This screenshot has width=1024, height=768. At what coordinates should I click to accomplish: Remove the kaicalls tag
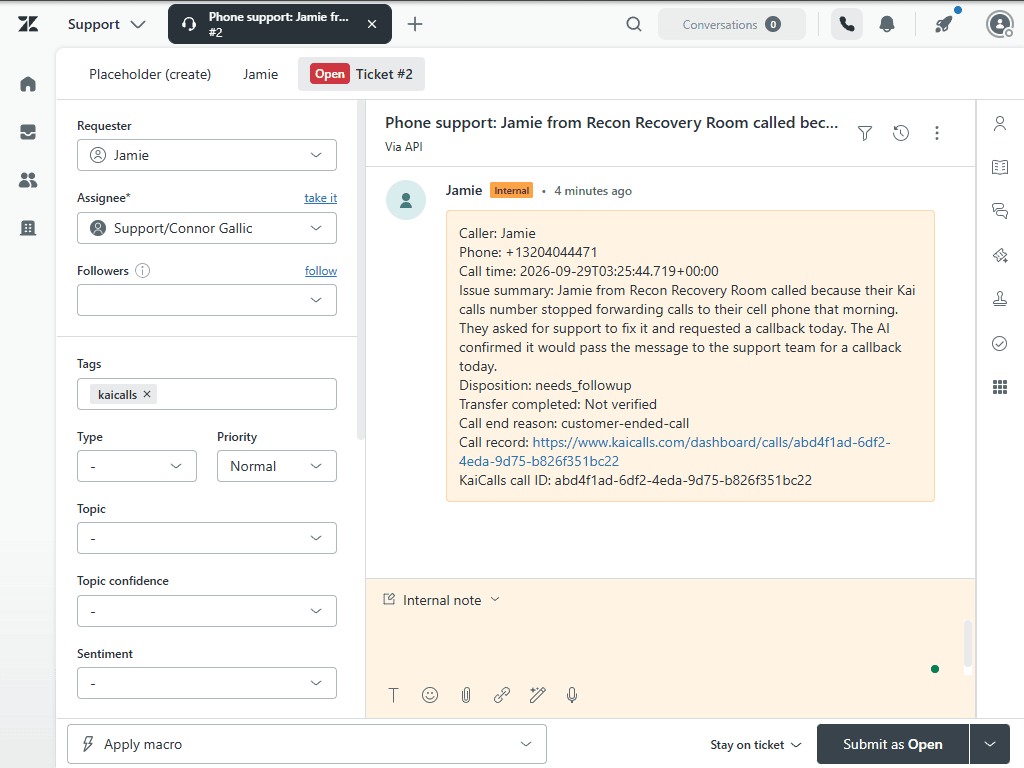point(147,394)
